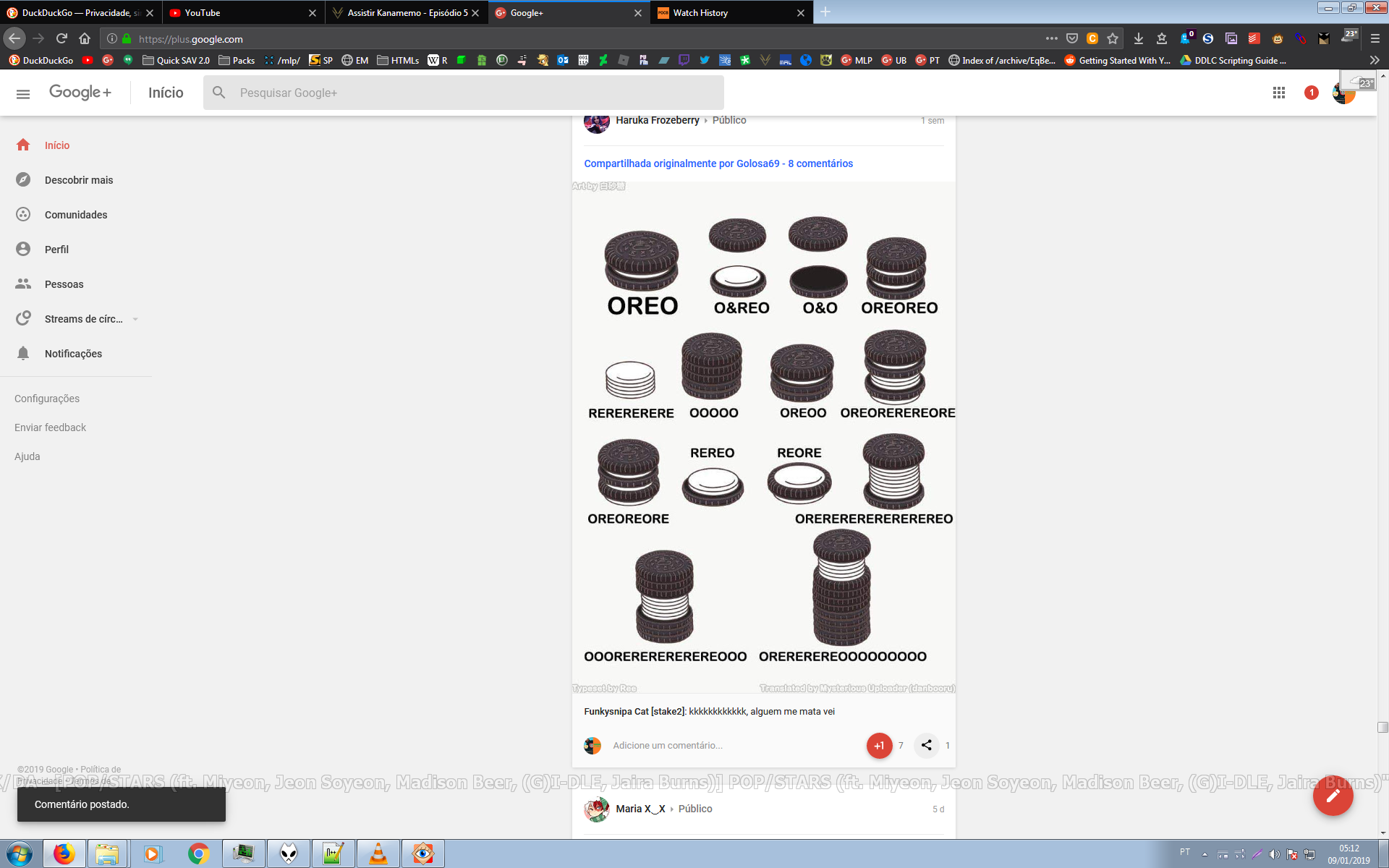Launch VLC from the Windows taskbar
This screenshot has width=1389, height=868.
pos(378,854)
